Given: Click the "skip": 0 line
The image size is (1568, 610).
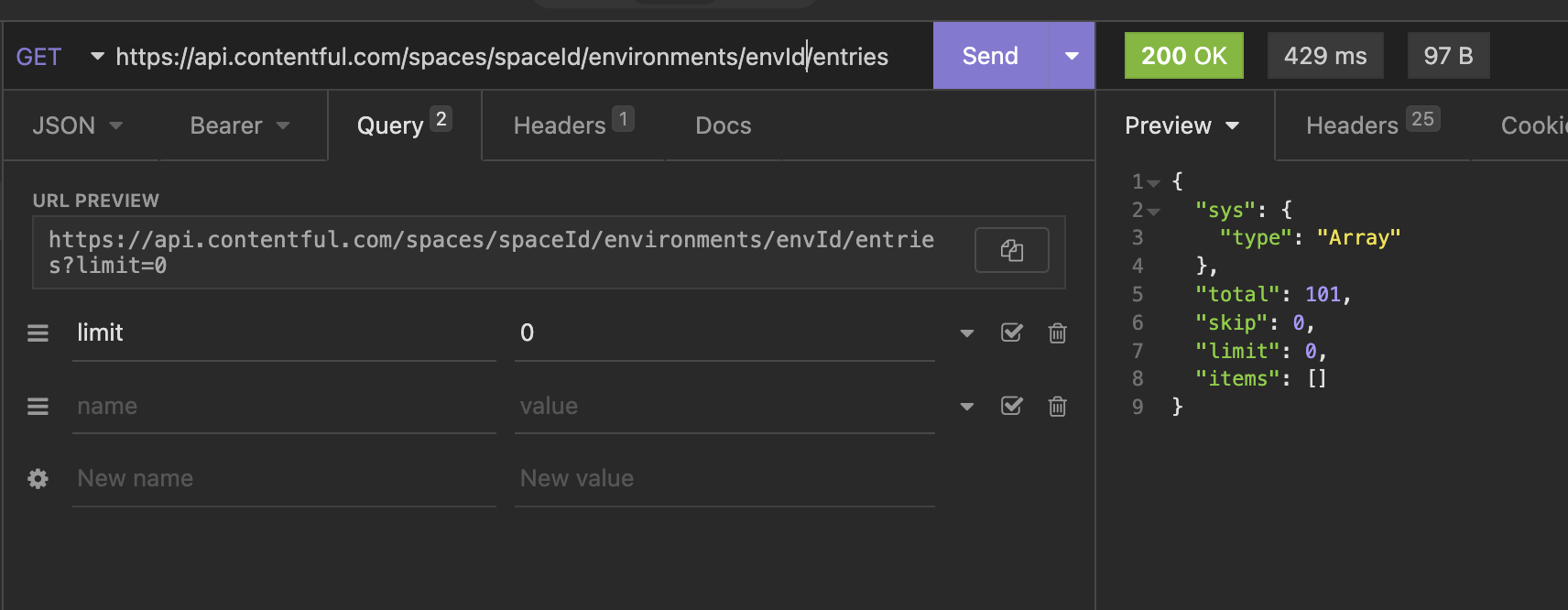Looking at the screenshot, I should [1255, 322].
